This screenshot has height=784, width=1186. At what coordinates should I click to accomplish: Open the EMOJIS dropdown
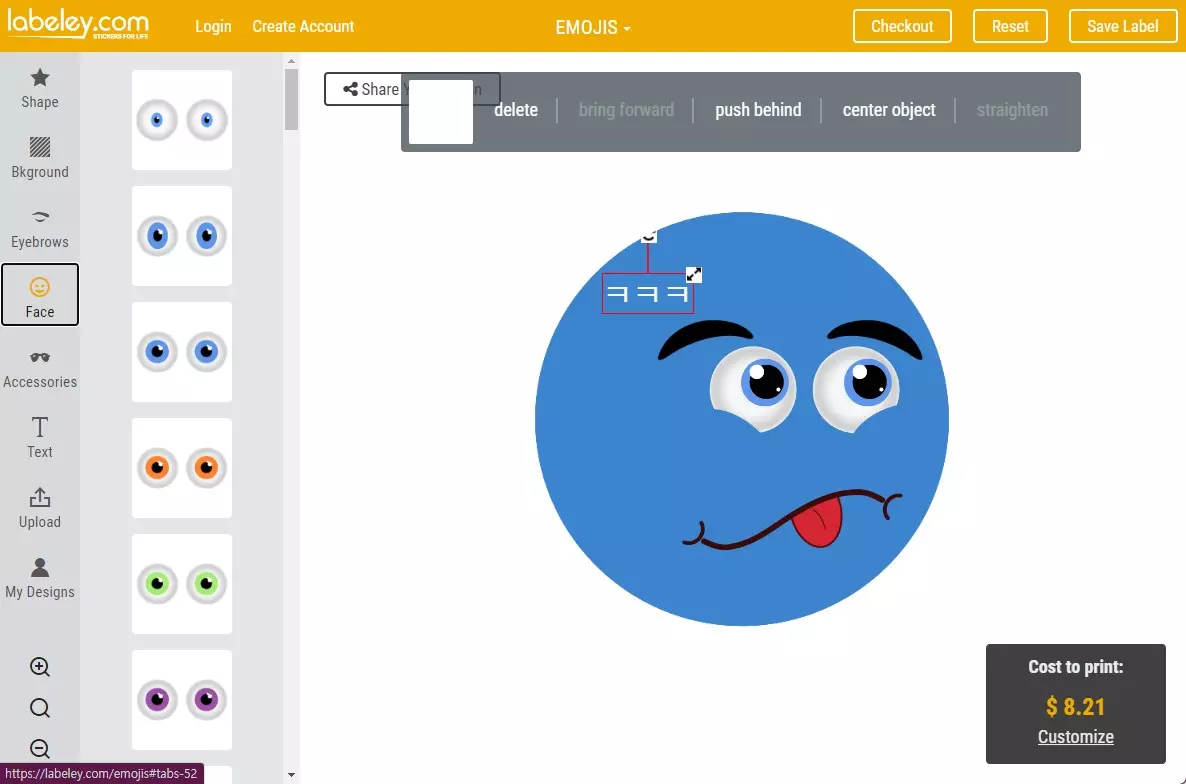592,27
